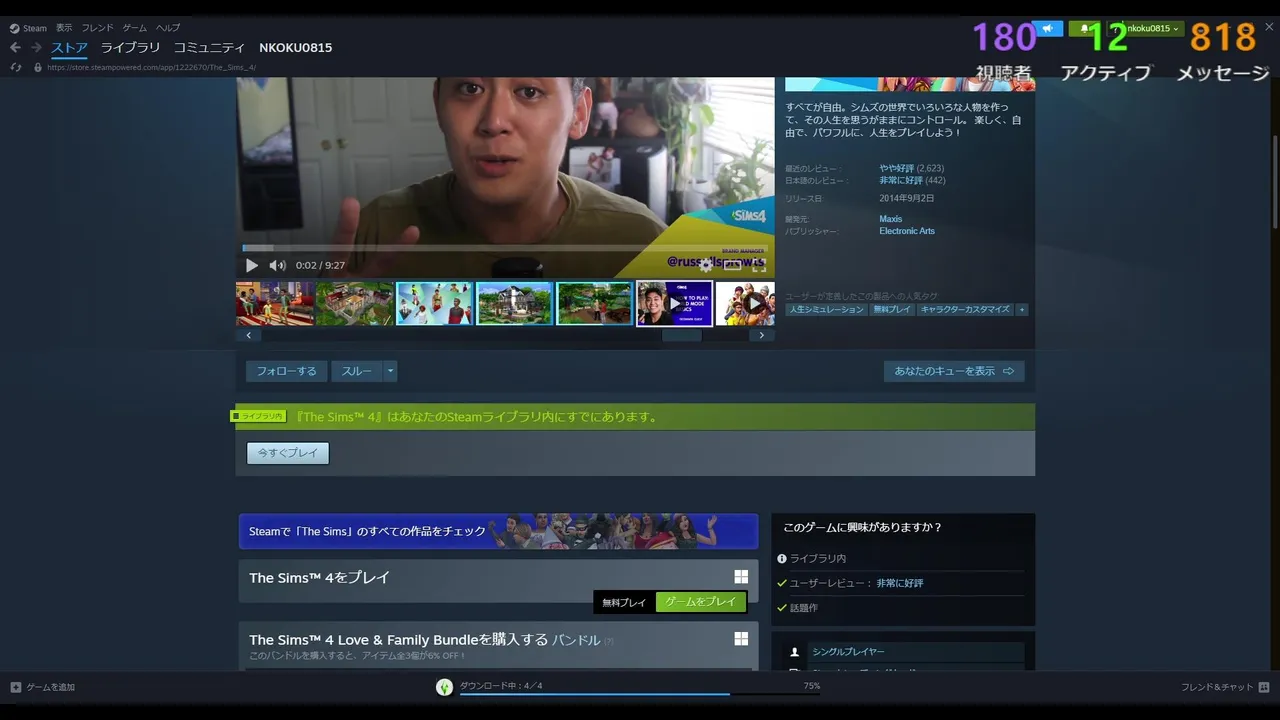Click フォローする button
This screenshot has width=1280, height=720.
[286, 371]
